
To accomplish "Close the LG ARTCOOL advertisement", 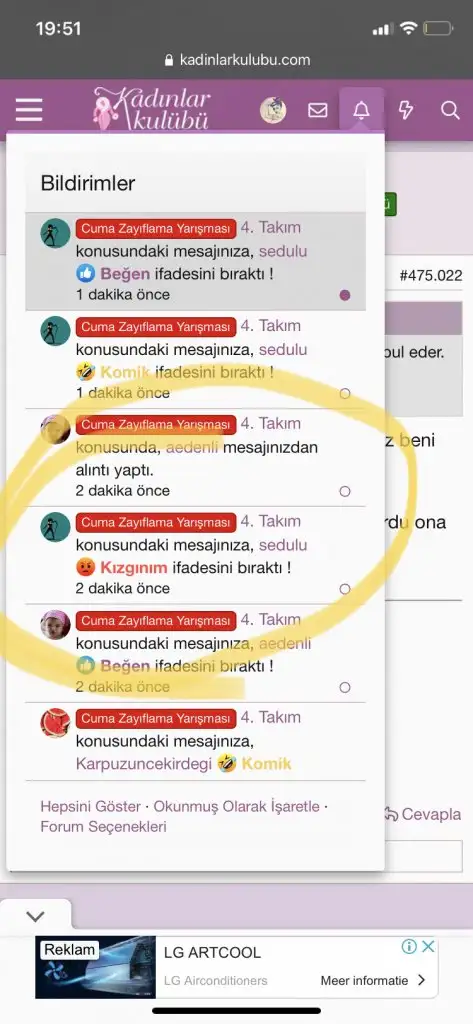I will 428,946.
